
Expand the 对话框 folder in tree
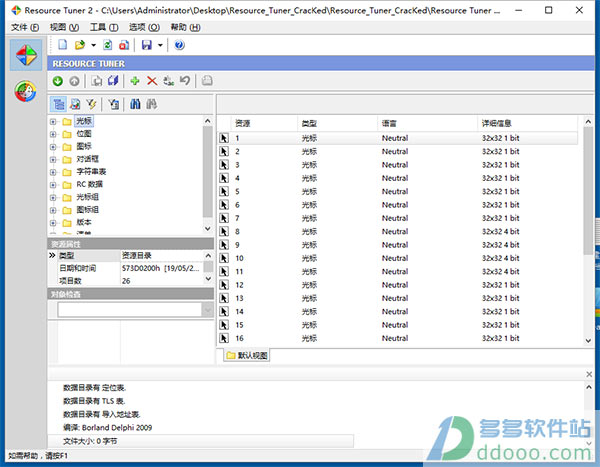pyautogui.click(x=53, y=160)
